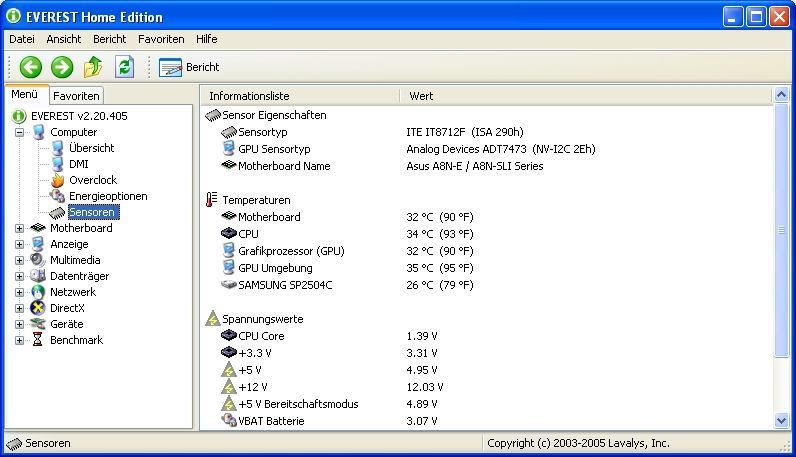Image resolution: width=796 pixels, height=457 pixels.
Task: Click the Motherboard chip icon in tree
Action: [x=38, y=228]
